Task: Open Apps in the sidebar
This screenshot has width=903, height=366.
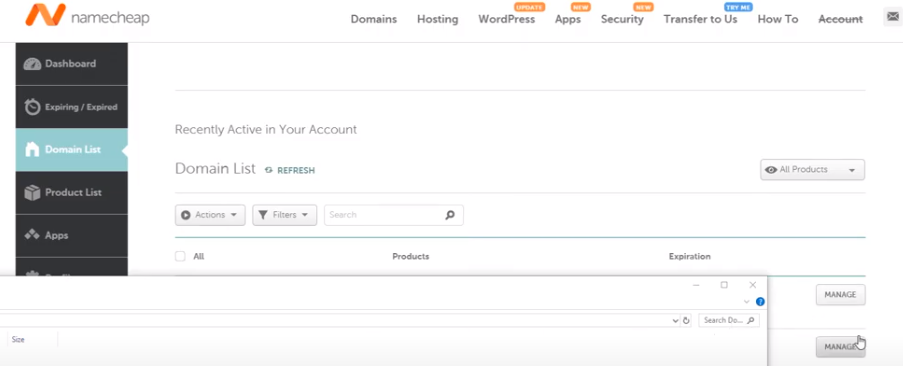Action: click(x=71, y=235)
